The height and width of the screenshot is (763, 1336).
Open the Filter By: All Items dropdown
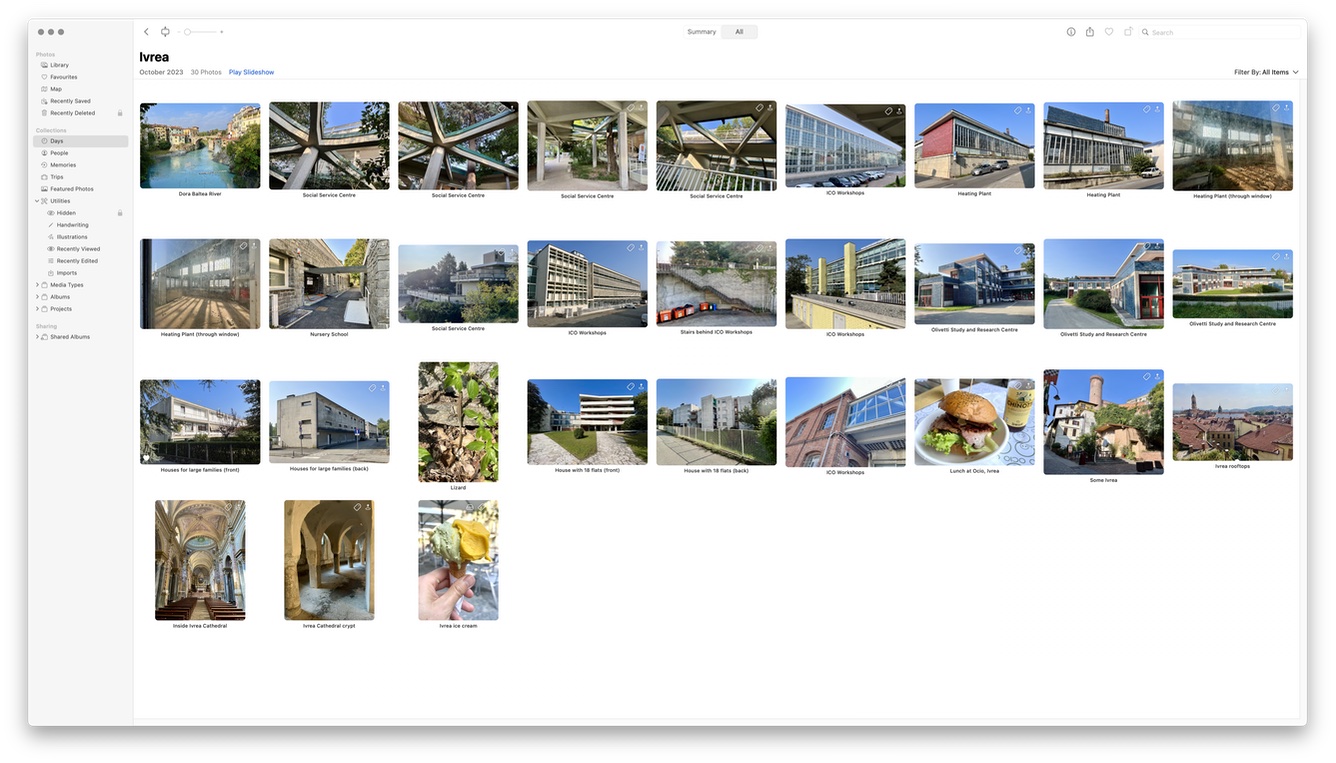click(x=1266, y=72)
